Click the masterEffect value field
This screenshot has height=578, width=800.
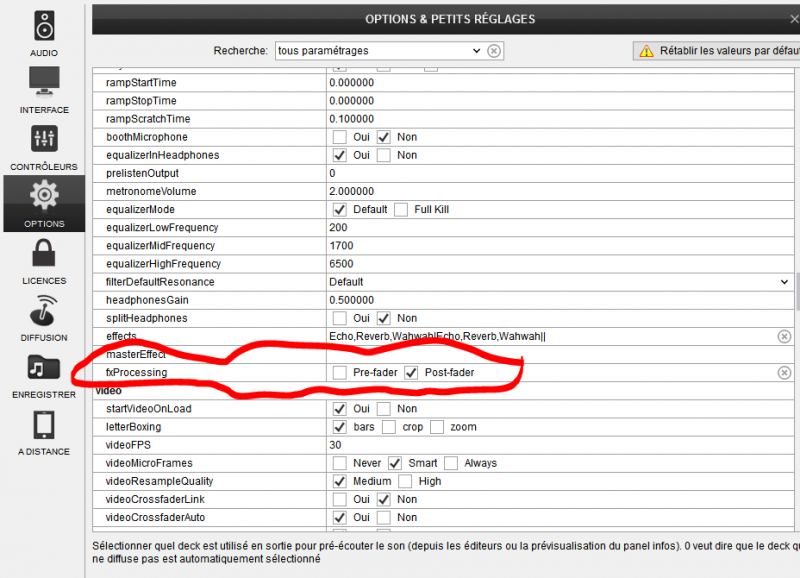[560, 355]
